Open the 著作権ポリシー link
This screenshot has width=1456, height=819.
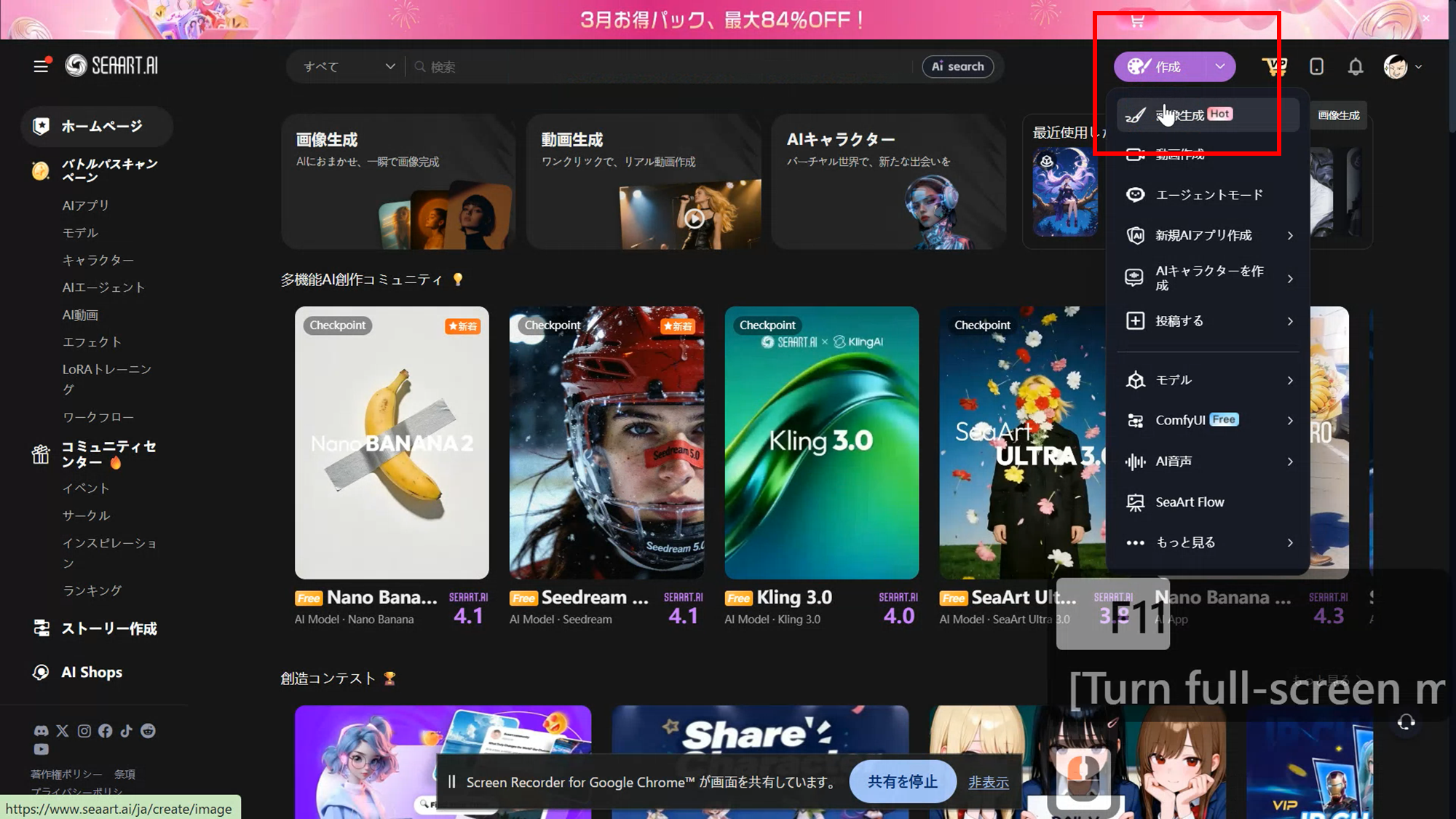[x=66, y=774]
